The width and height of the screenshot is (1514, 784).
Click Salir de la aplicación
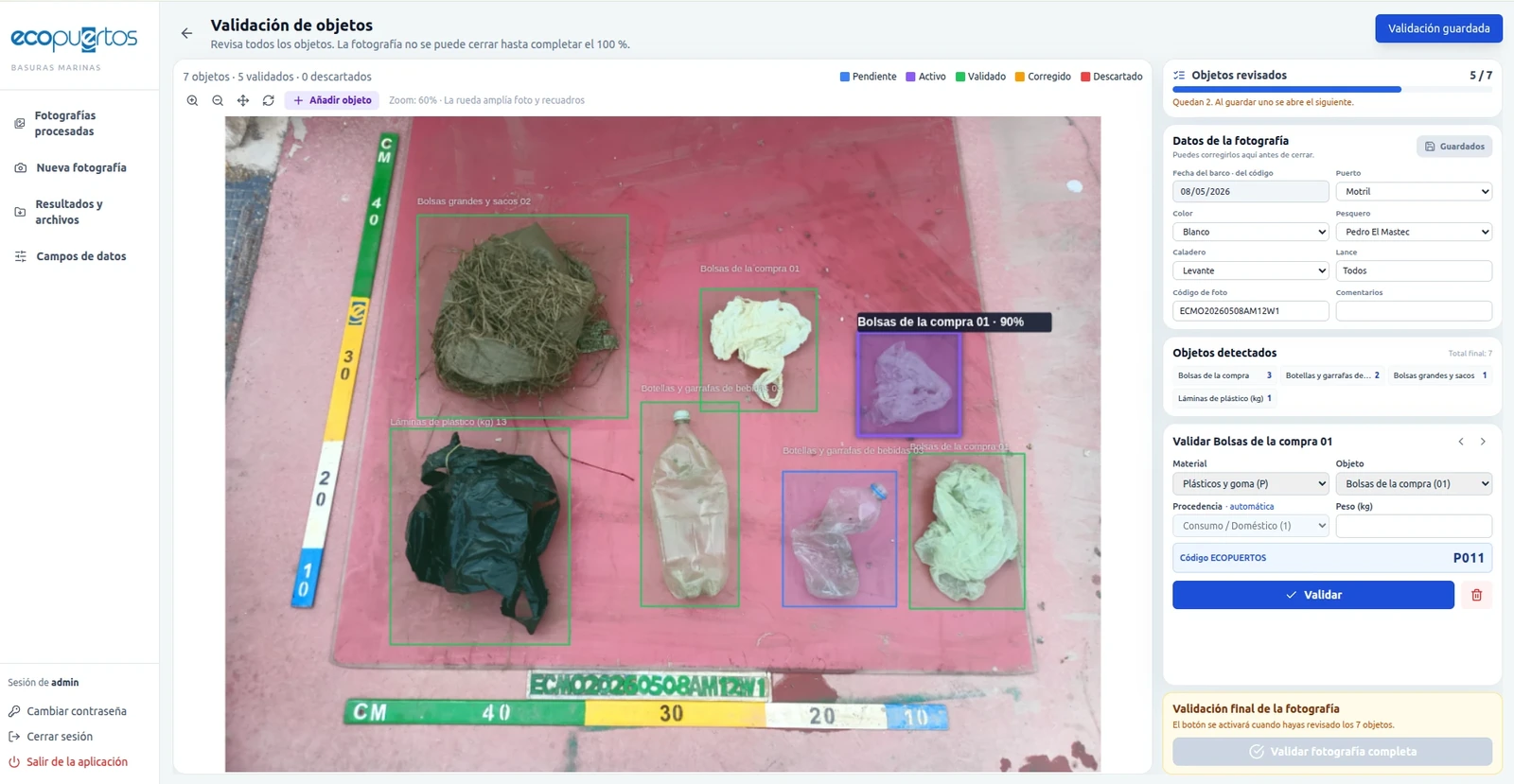[x=68, y=762]
